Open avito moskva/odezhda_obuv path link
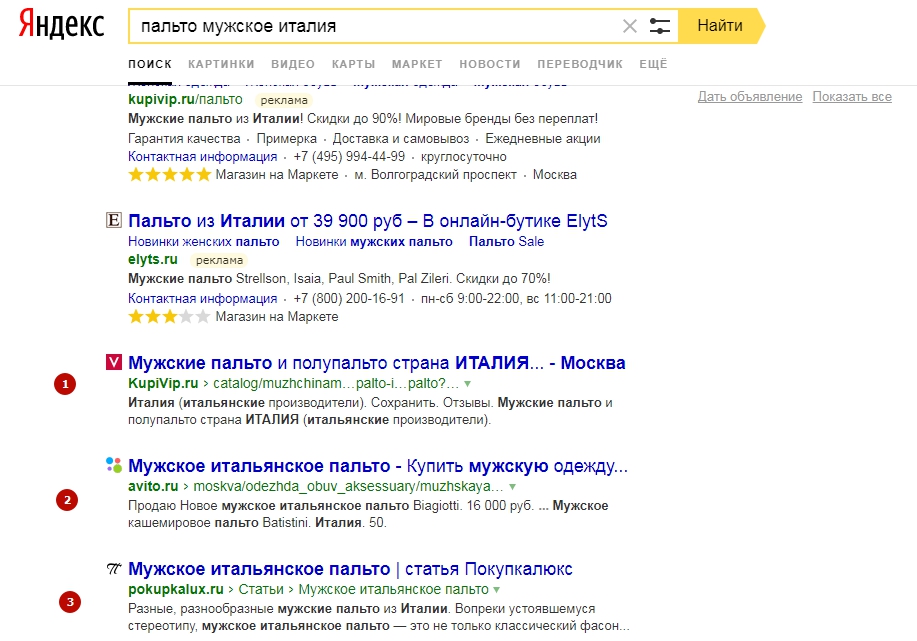Screen dimensions: 917x641 pyautogui.click(x=348, y=487)
